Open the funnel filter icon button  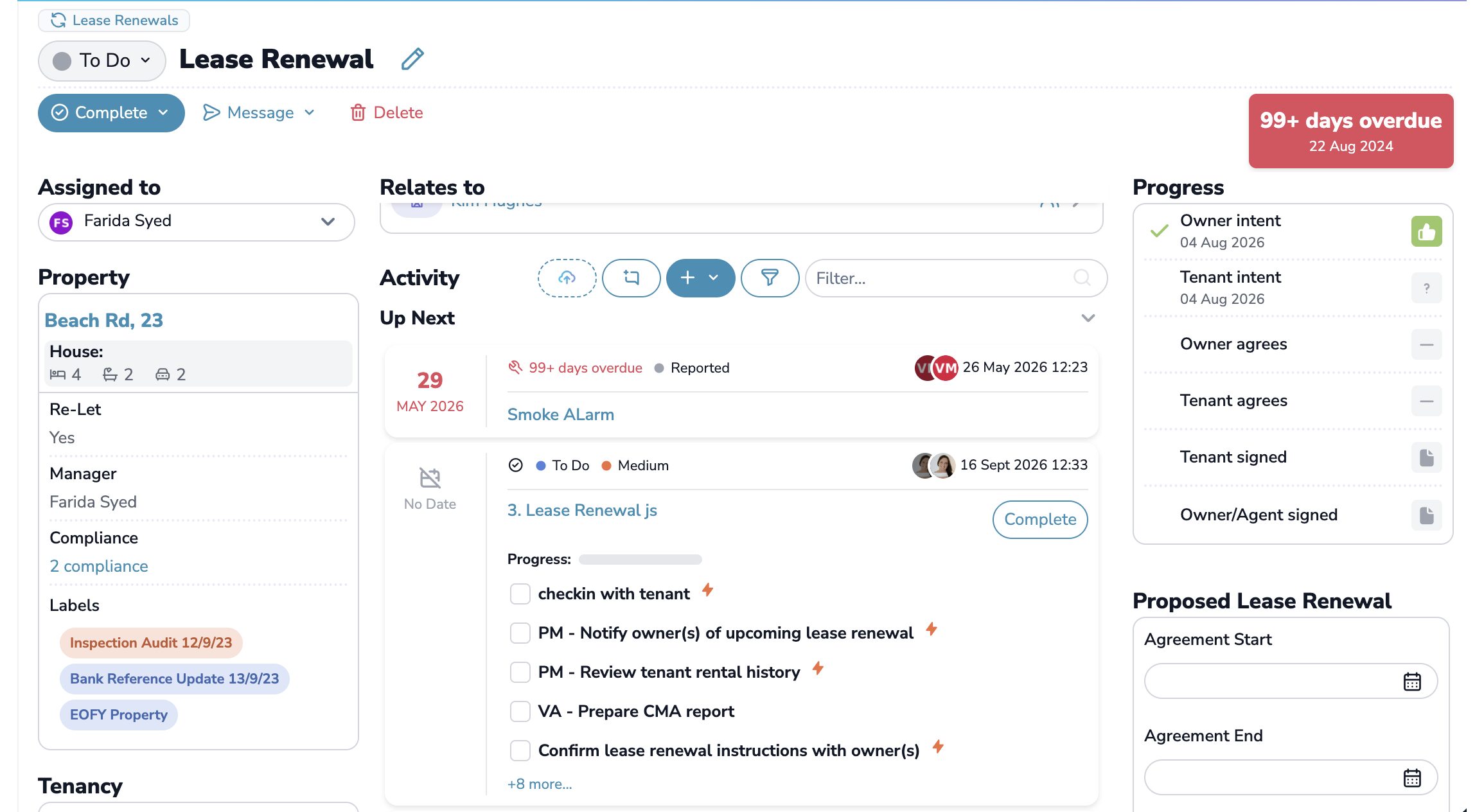(x=770, y=278)
